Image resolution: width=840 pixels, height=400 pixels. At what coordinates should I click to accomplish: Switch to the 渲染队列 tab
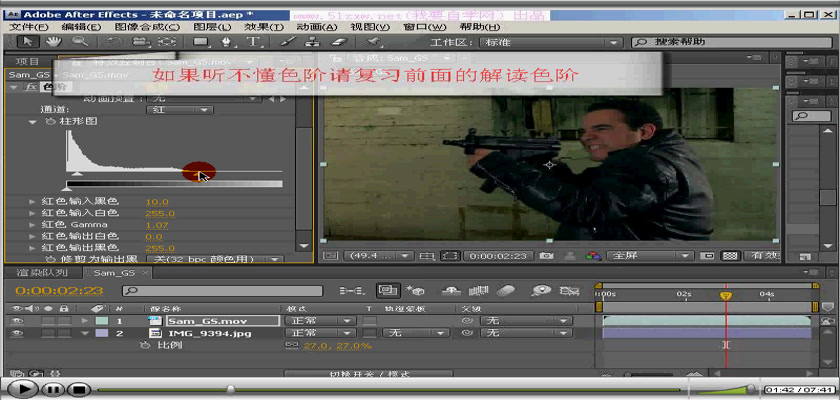pyautogui.click(x=42, y=273)
